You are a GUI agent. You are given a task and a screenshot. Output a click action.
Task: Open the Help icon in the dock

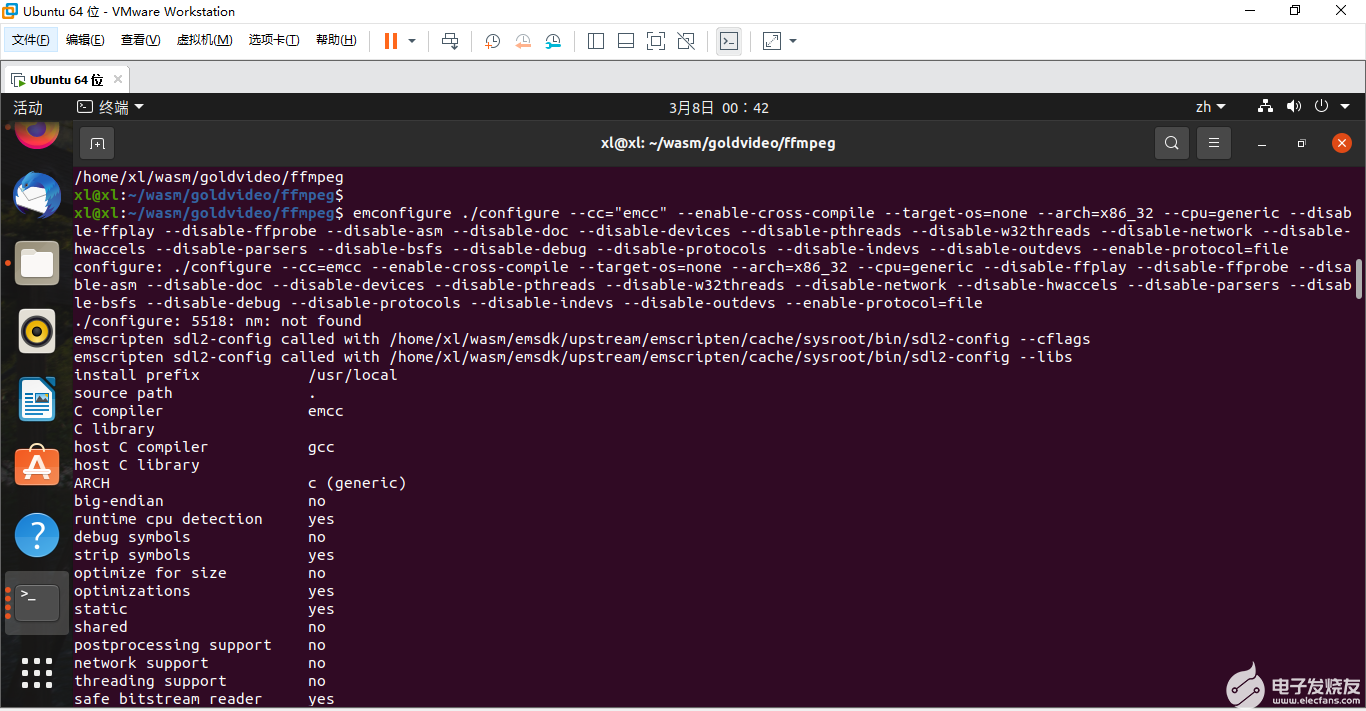click(x=37, y=535)
